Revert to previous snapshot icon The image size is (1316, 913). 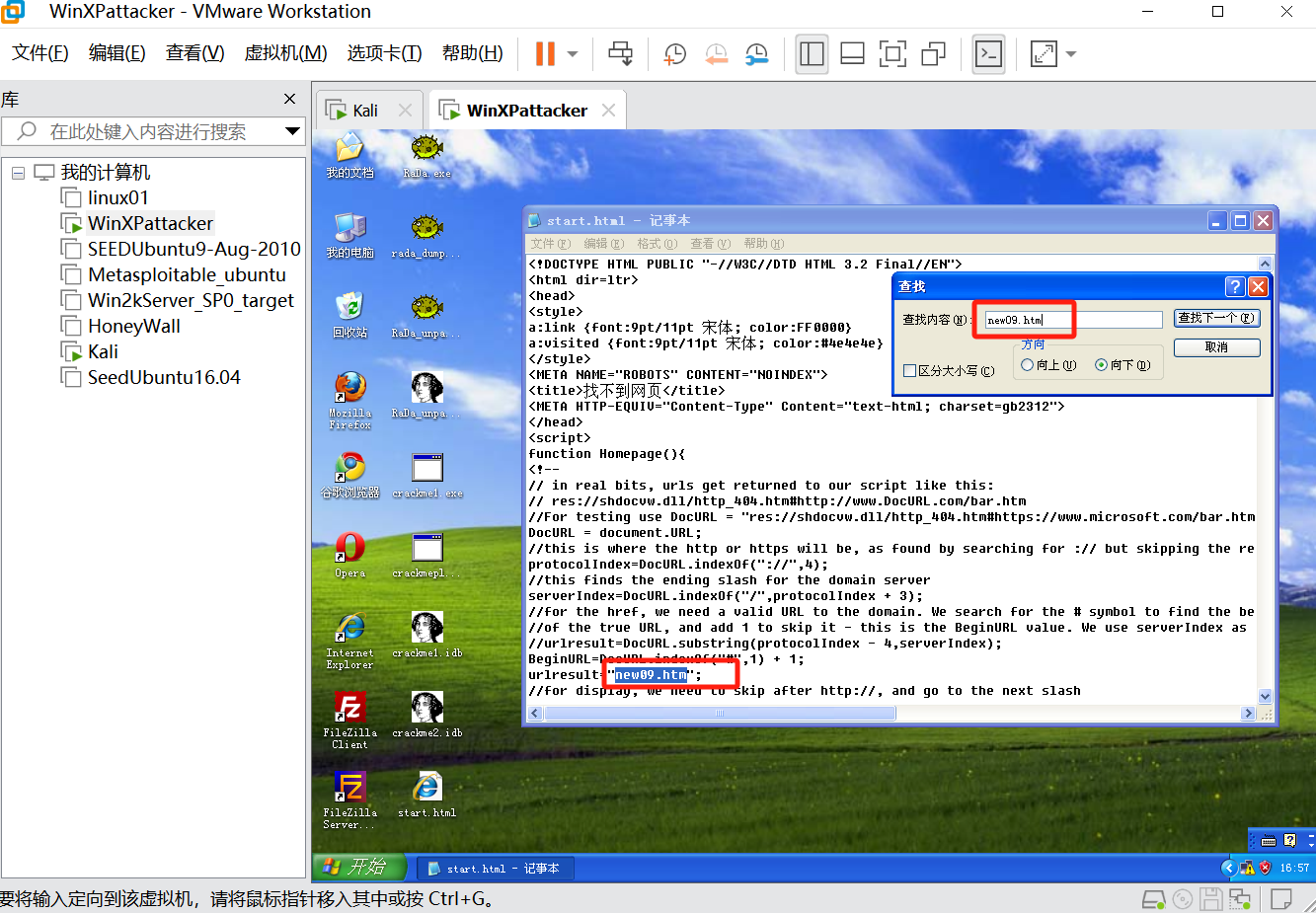(x=716, y=53)
